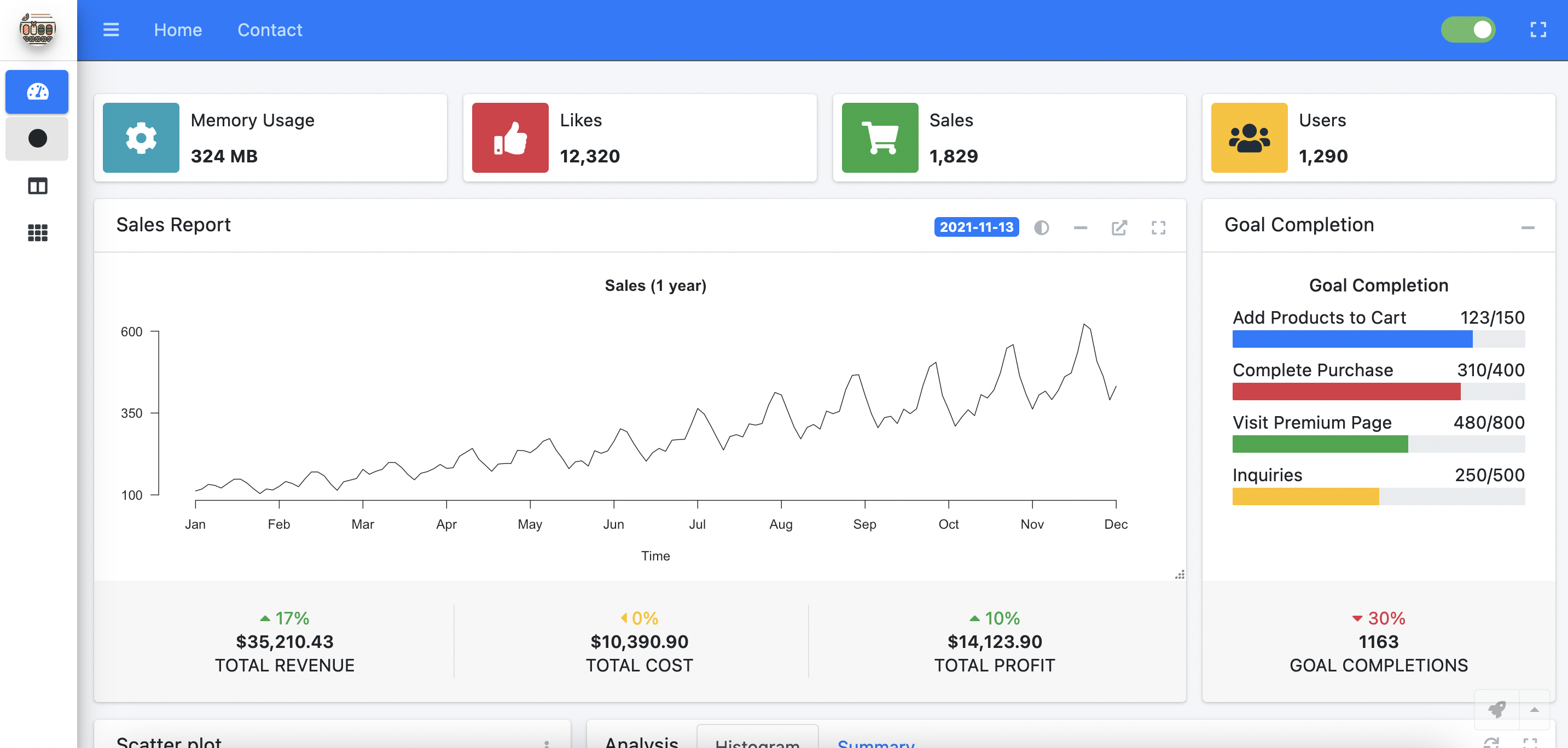Toggle Sales Report half-circle contrast icon
Image resolution: width=1568 pixels, height=748 pixels.
(x=1041, y=227)
